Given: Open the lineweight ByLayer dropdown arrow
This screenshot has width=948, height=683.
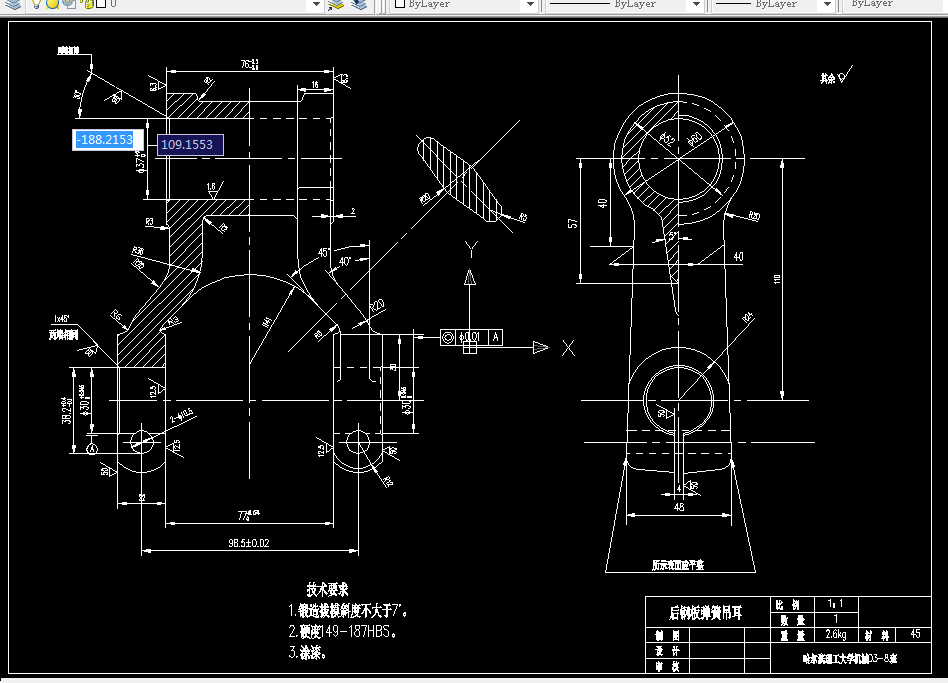Looking at the screenshot, I should (x=827, y=5).
